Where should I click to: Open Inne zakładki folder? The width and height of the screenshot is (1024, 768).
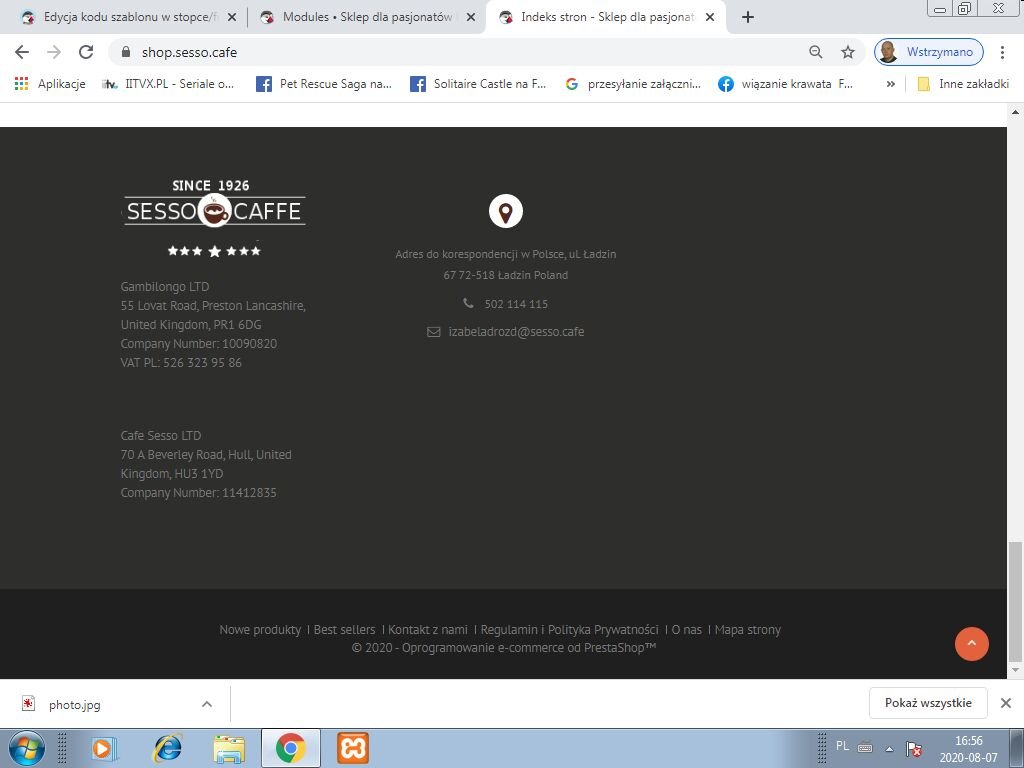963,84
